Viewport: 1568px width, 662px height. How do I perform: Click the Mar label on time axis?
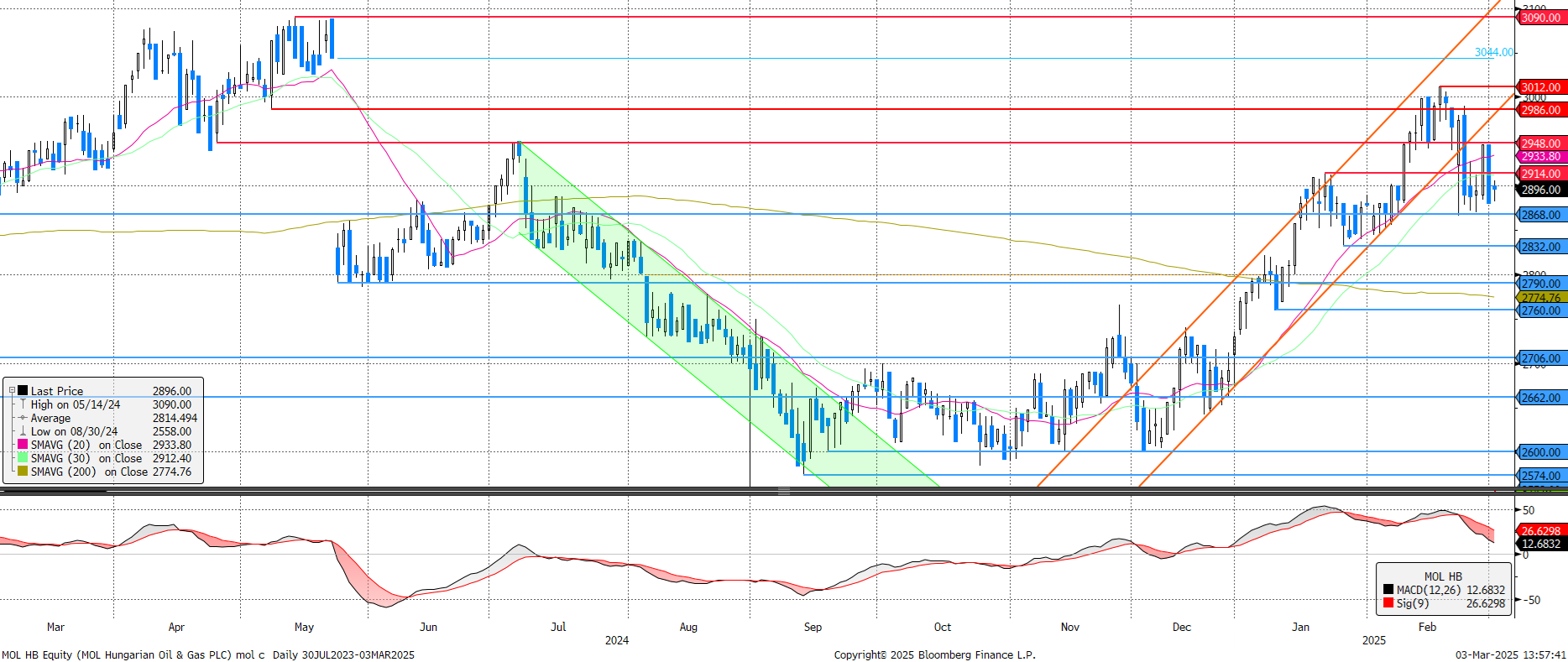click(55, 627)
